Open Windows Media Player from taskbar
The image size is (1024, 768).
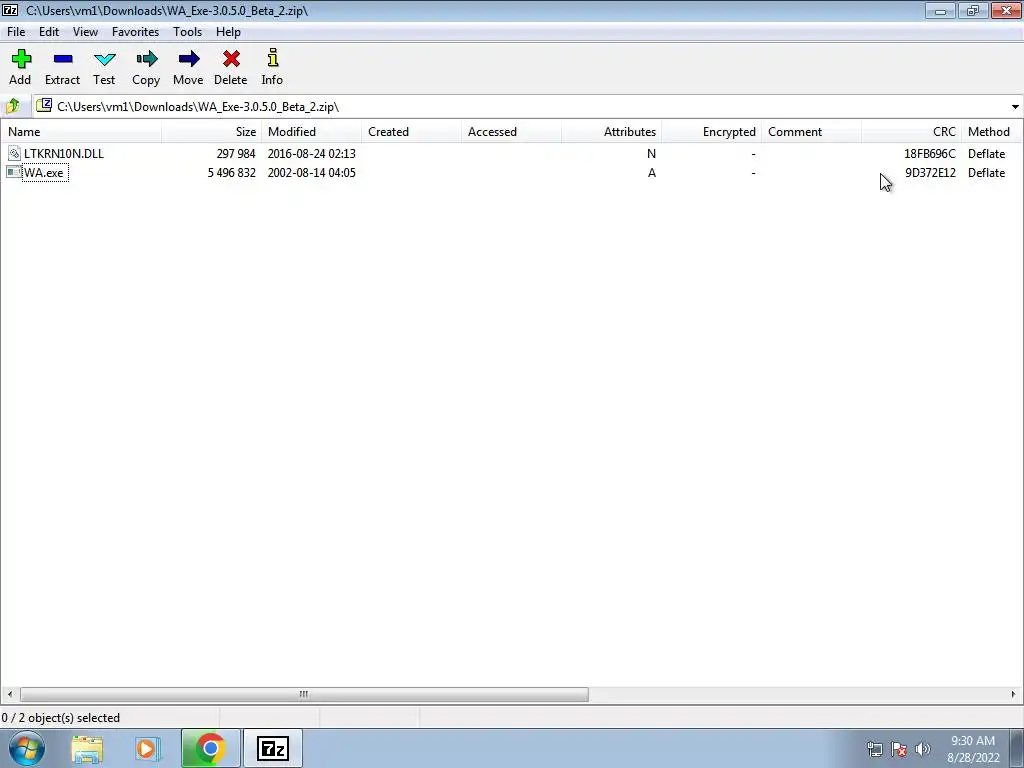[x=148, y=749]
